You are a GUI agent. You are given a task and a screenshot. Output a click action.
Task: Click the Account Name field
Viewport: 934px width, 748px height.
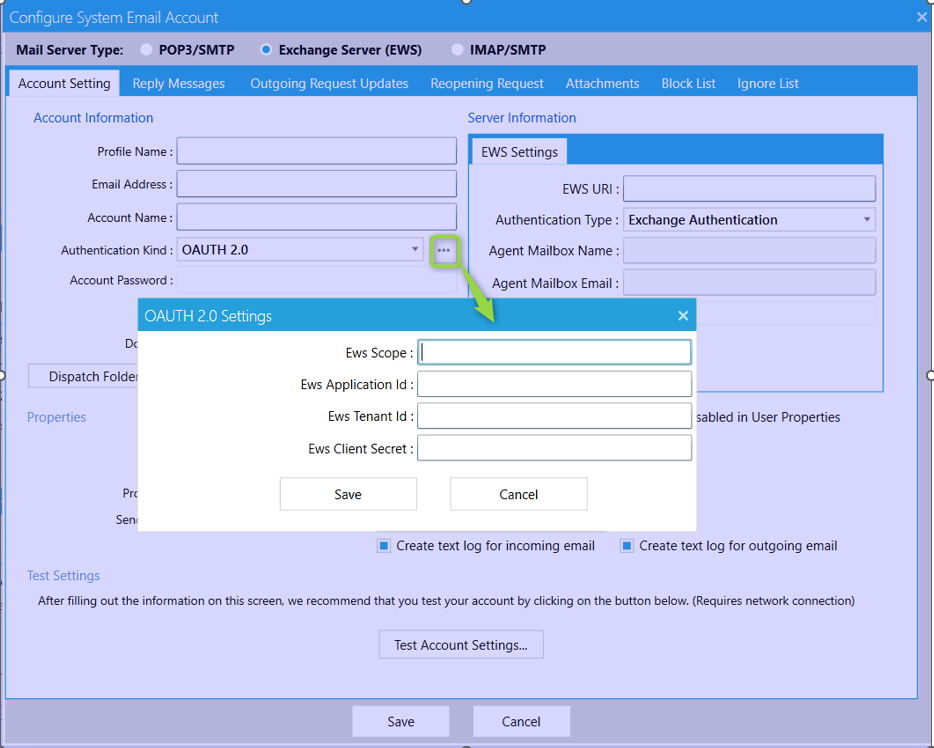[x=316, y=217]
